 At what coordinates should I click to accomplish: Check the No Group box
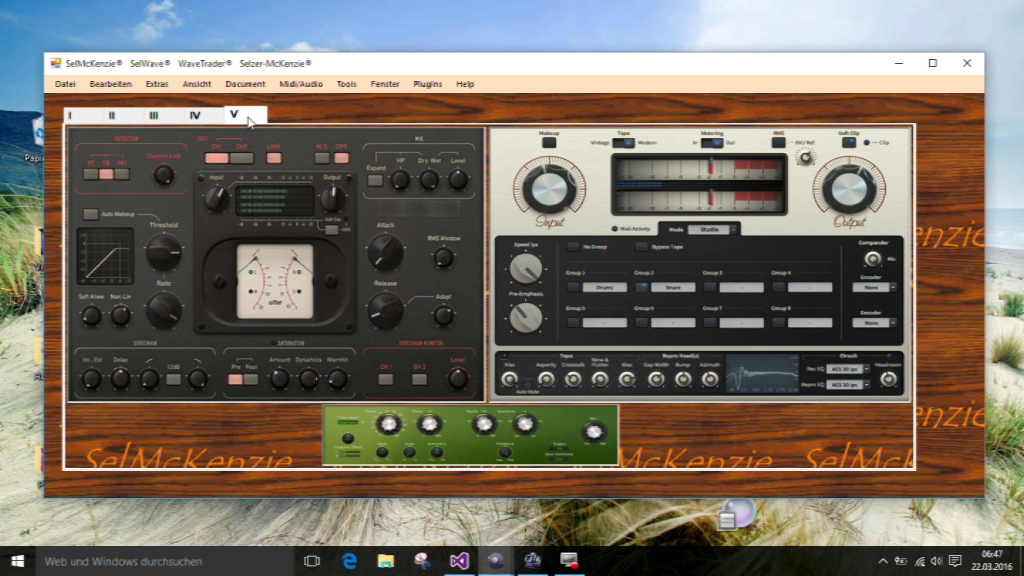573,247
